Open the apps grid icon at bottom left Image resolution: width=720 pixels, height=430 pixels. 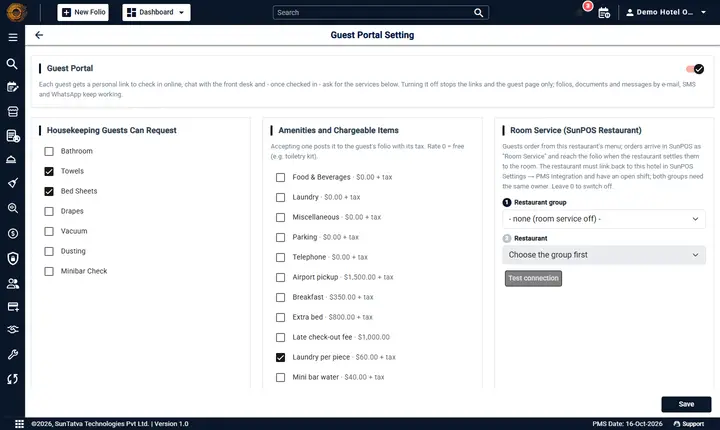point(19,424)
